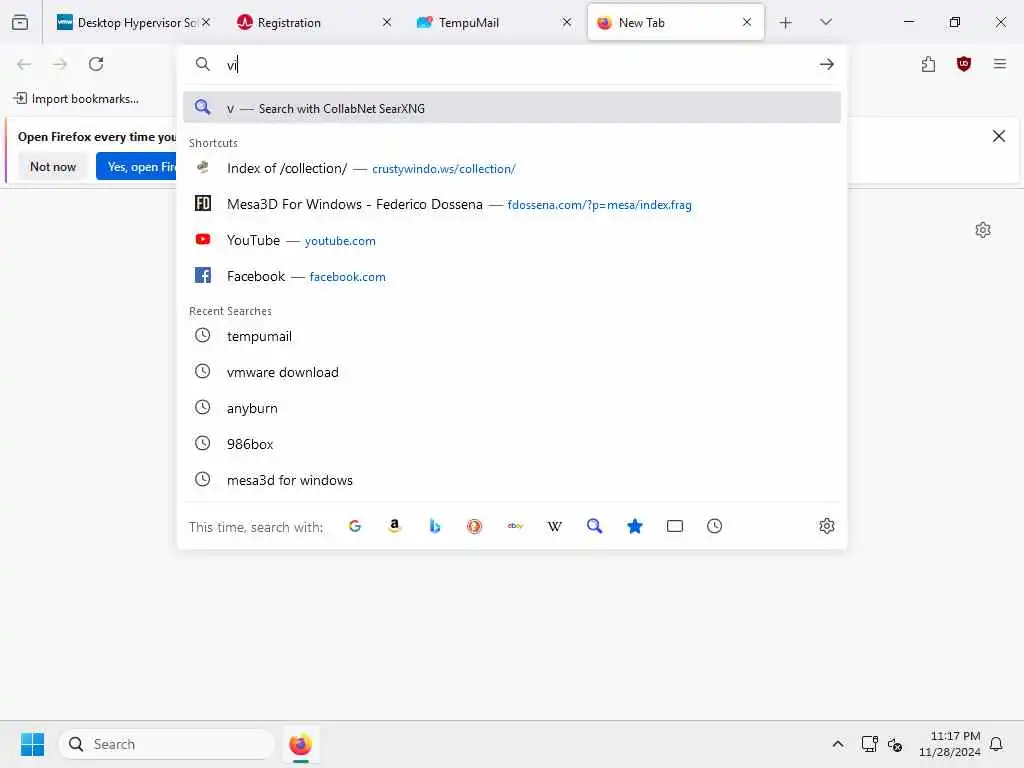Open the Index of /collection/ shortcut
Image resolution: width=1024 pixels, height=768 pixels.
click(512, 168)
